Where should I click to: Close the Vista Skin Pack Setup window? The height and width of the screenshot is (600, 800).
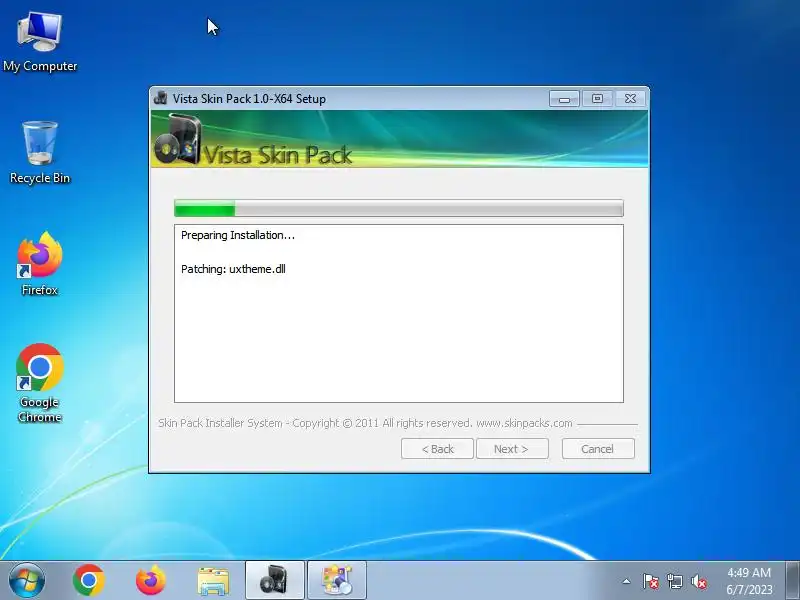tap(631, 98)
